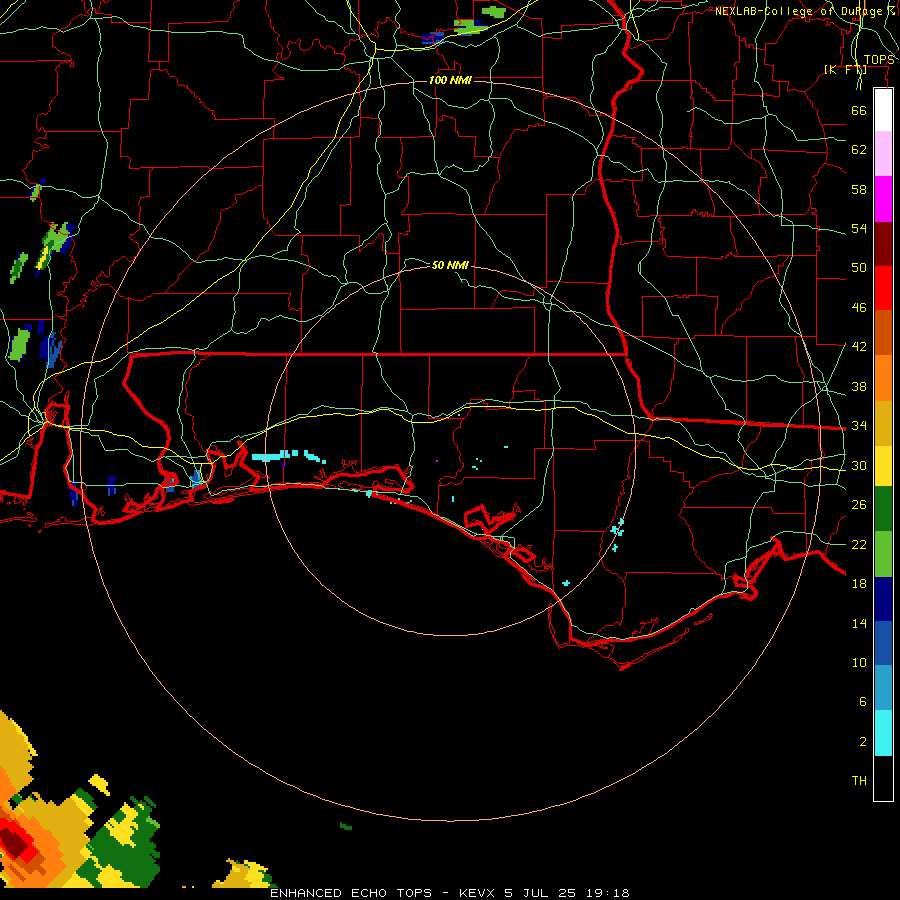Click the "NEXLAB-College of DuPage" credit text
This screenshot has width=900, height=900.
pos(800,11)
